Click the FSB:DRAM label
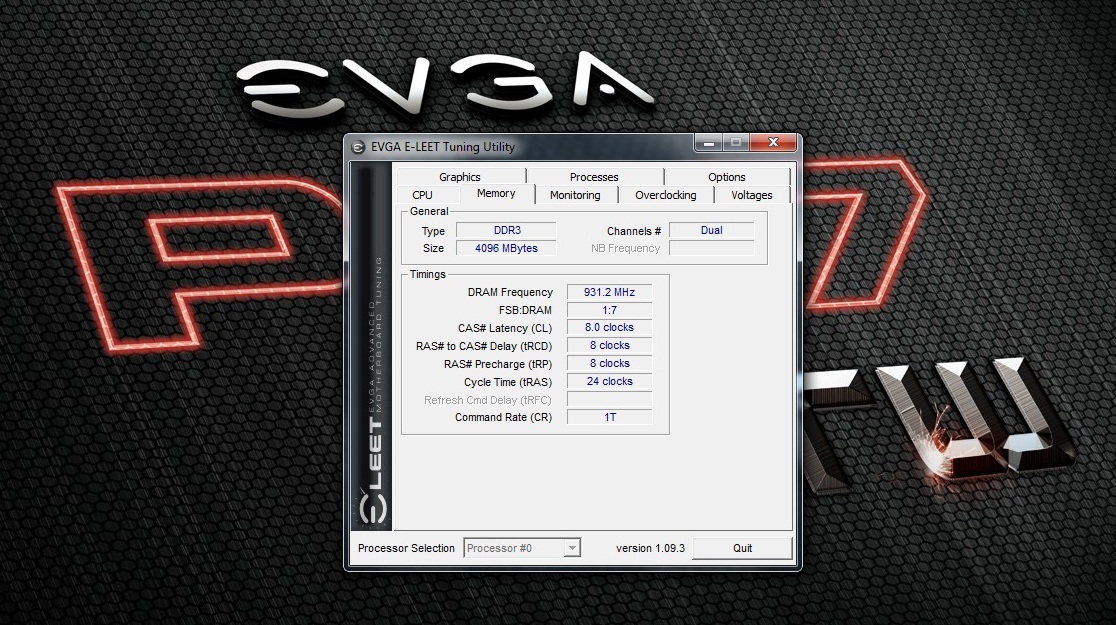The width and height of the screenshot is (1116, 625). point(525,310)
